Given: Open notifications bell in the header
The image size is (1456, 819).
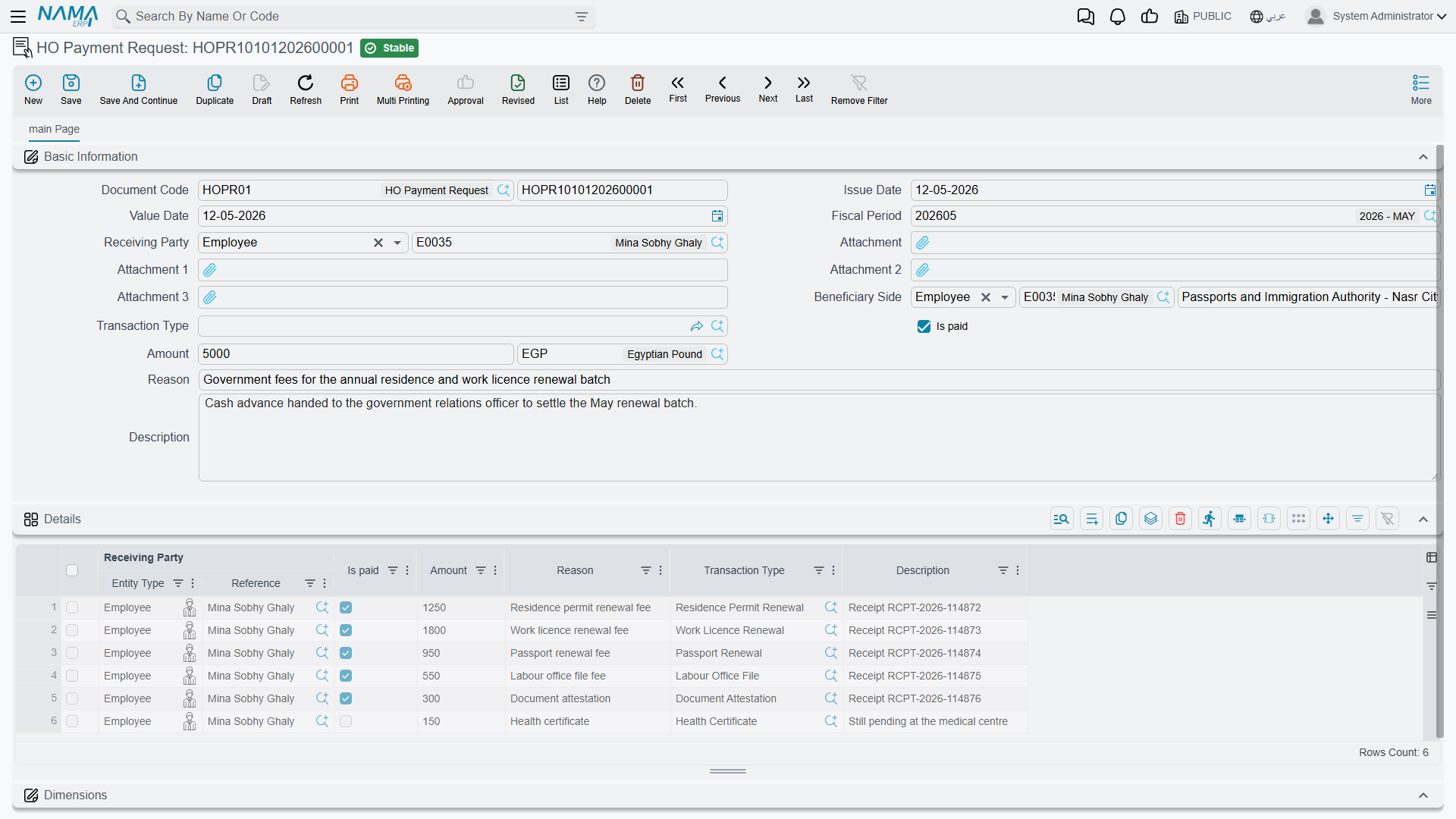Looking at the screenshot, I should tap(1117, 17).
